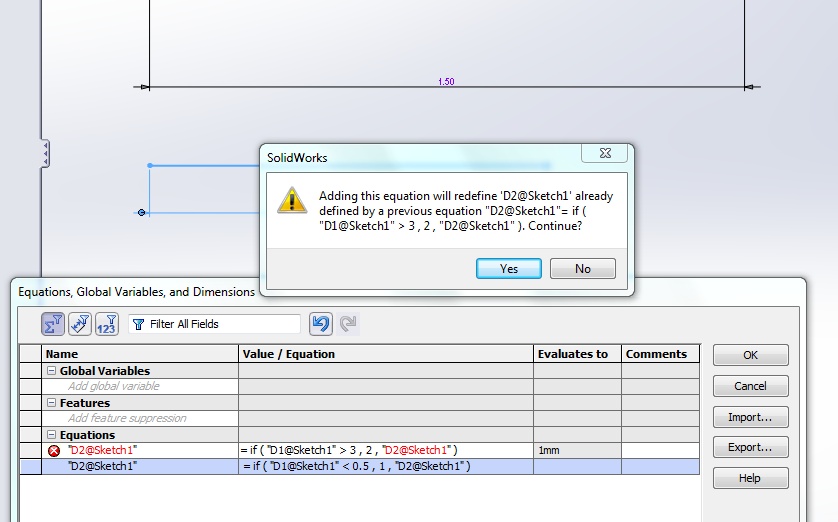Close the SolidWorks warning dialog
The height and width of the screenshot is (522, 838).
605,153
